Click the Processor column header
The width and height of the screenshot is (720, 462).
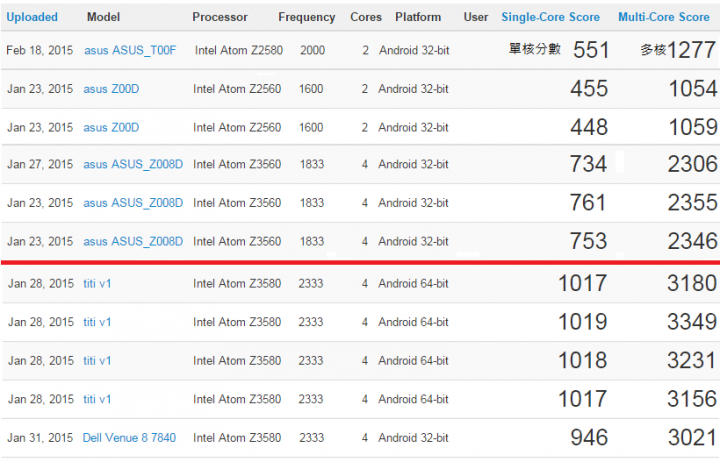(219, 17)
